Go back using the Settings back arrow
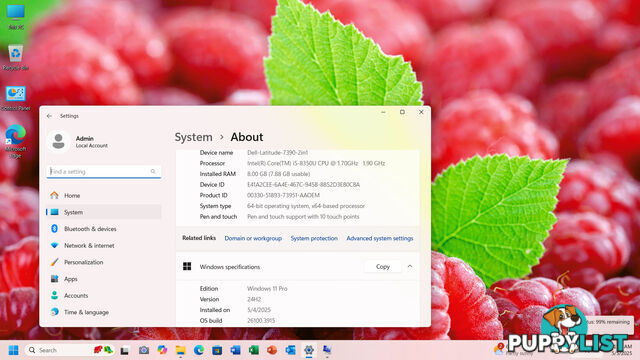The width and height of the screenshot is (640, 360). [49, 116]
